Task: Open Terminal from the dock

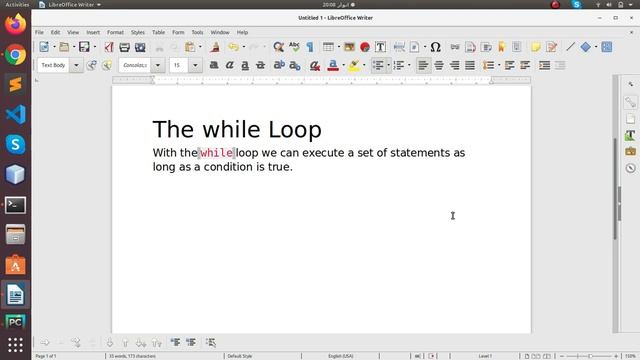Action: 16,205
